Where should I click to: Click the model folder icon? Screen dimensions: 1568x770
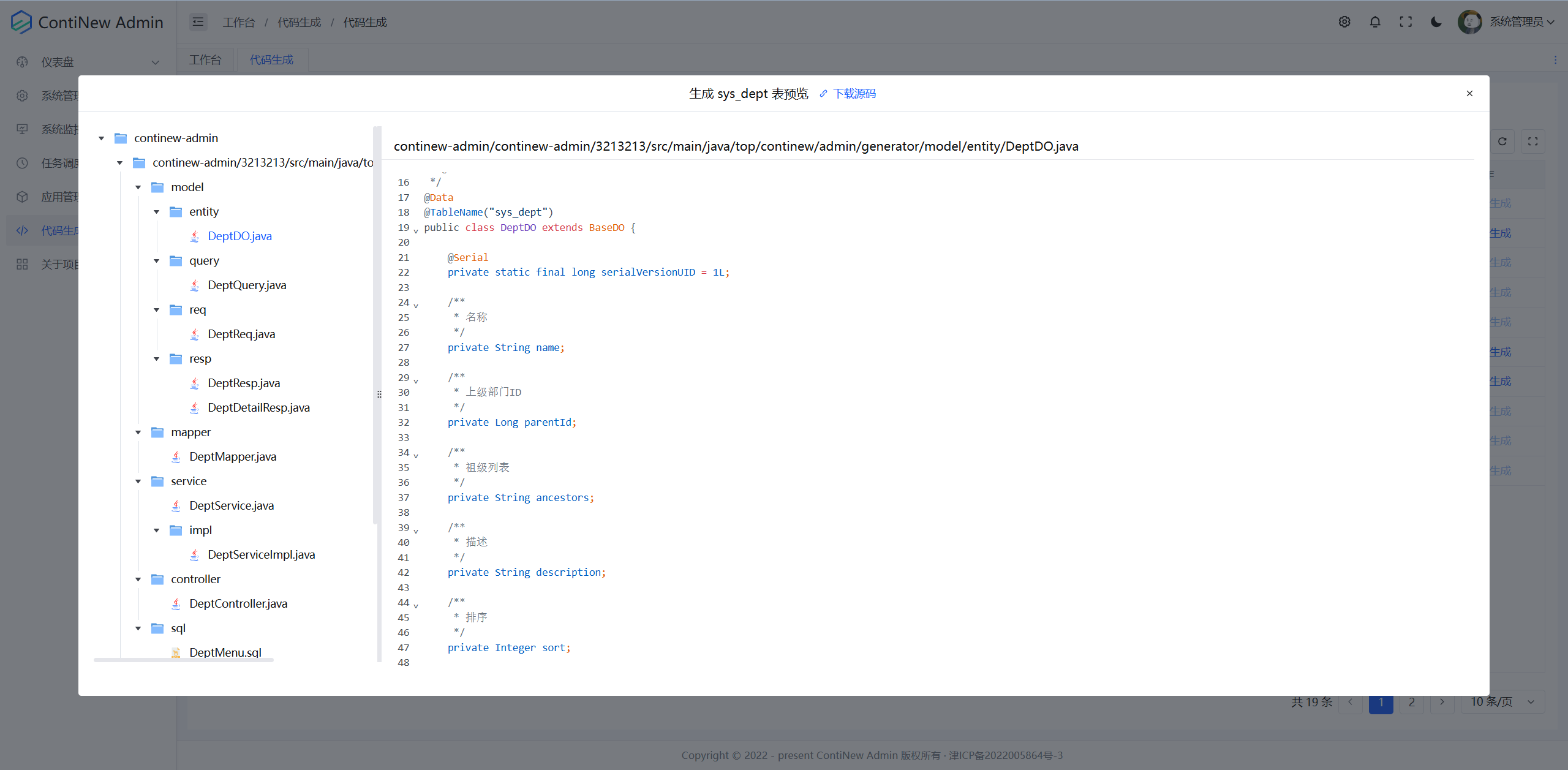(157, 187)
